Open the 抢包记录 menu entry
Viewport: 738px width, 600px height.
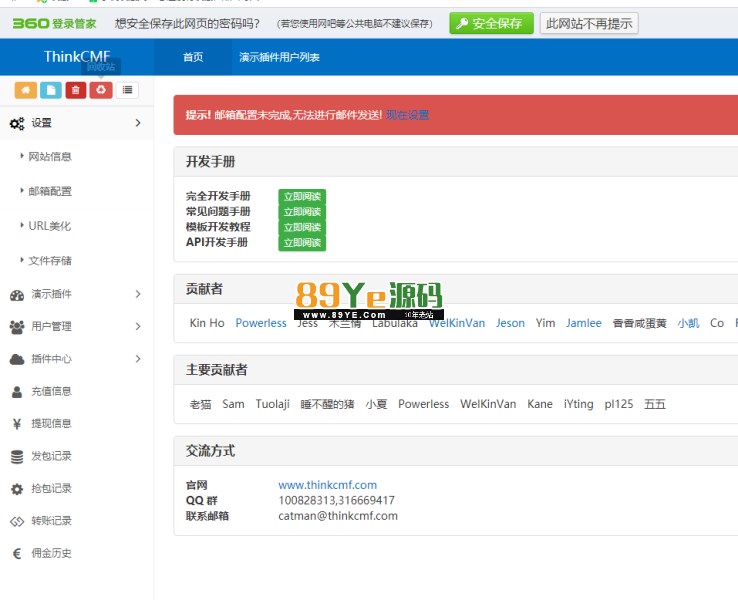point(51,489)
